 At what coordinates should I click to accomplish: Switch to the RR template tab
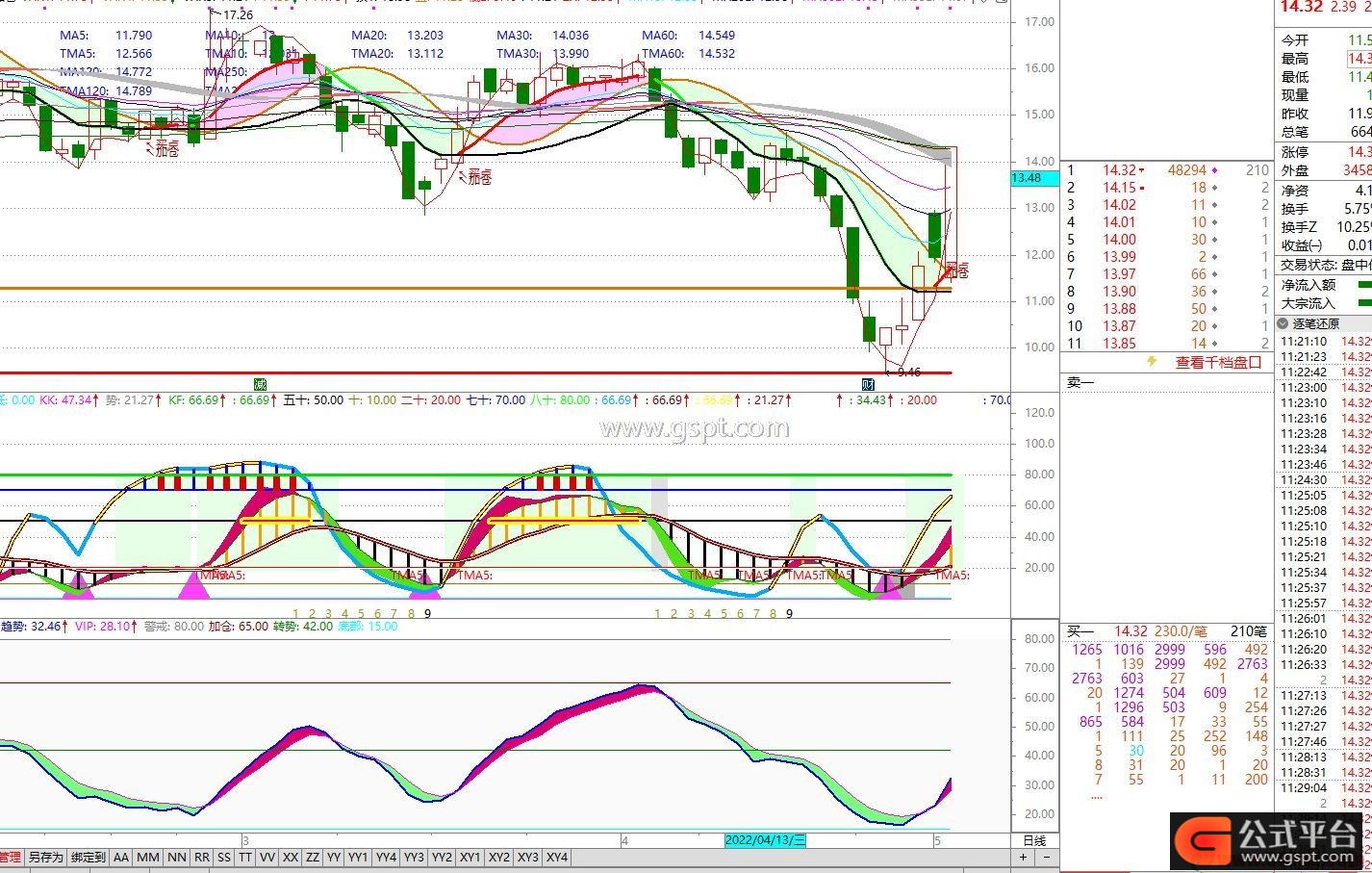pyautogui.click(x=201, y=857)
